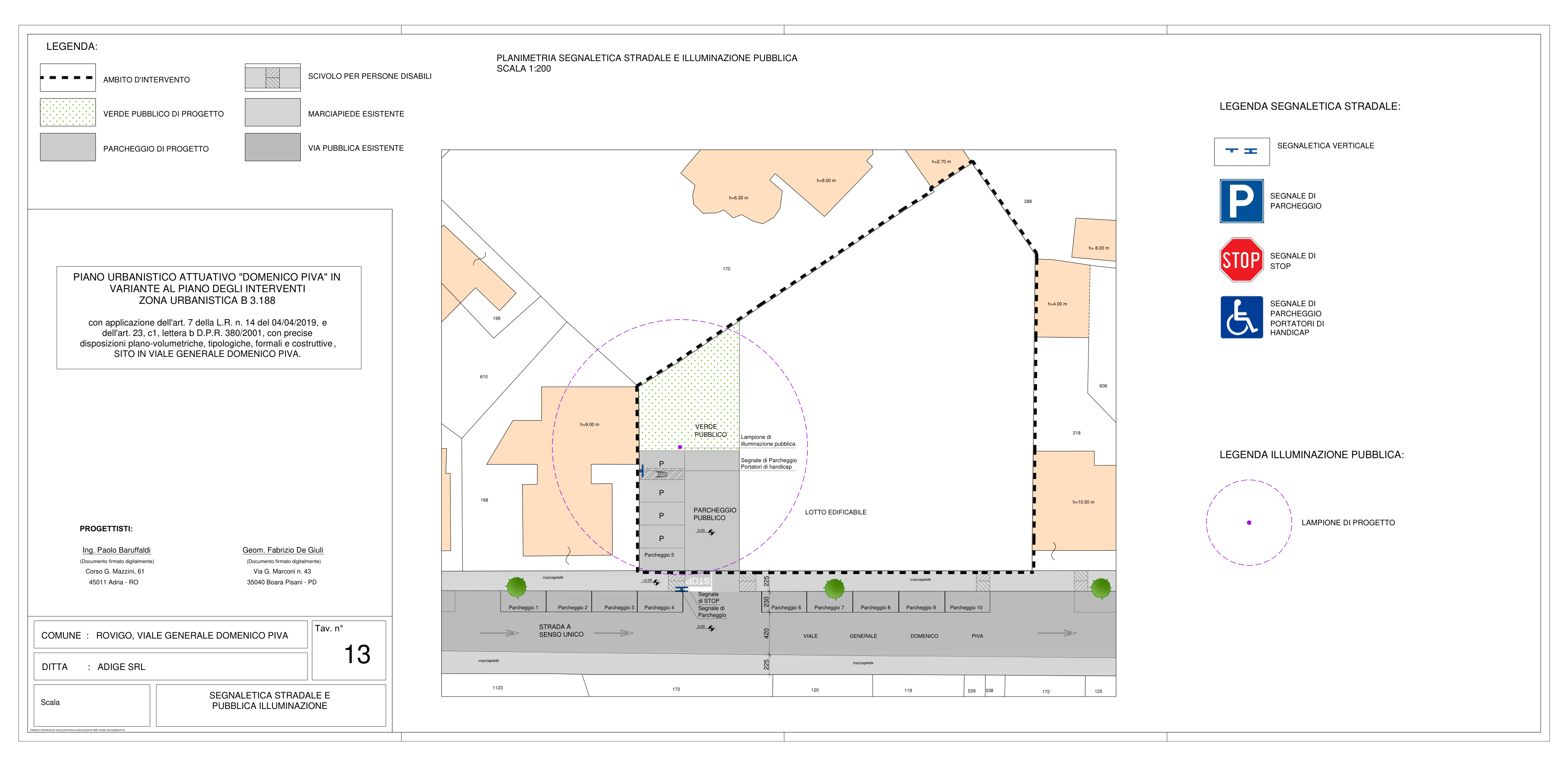Click the green tree at right sidewalk end

point(1101,588)
